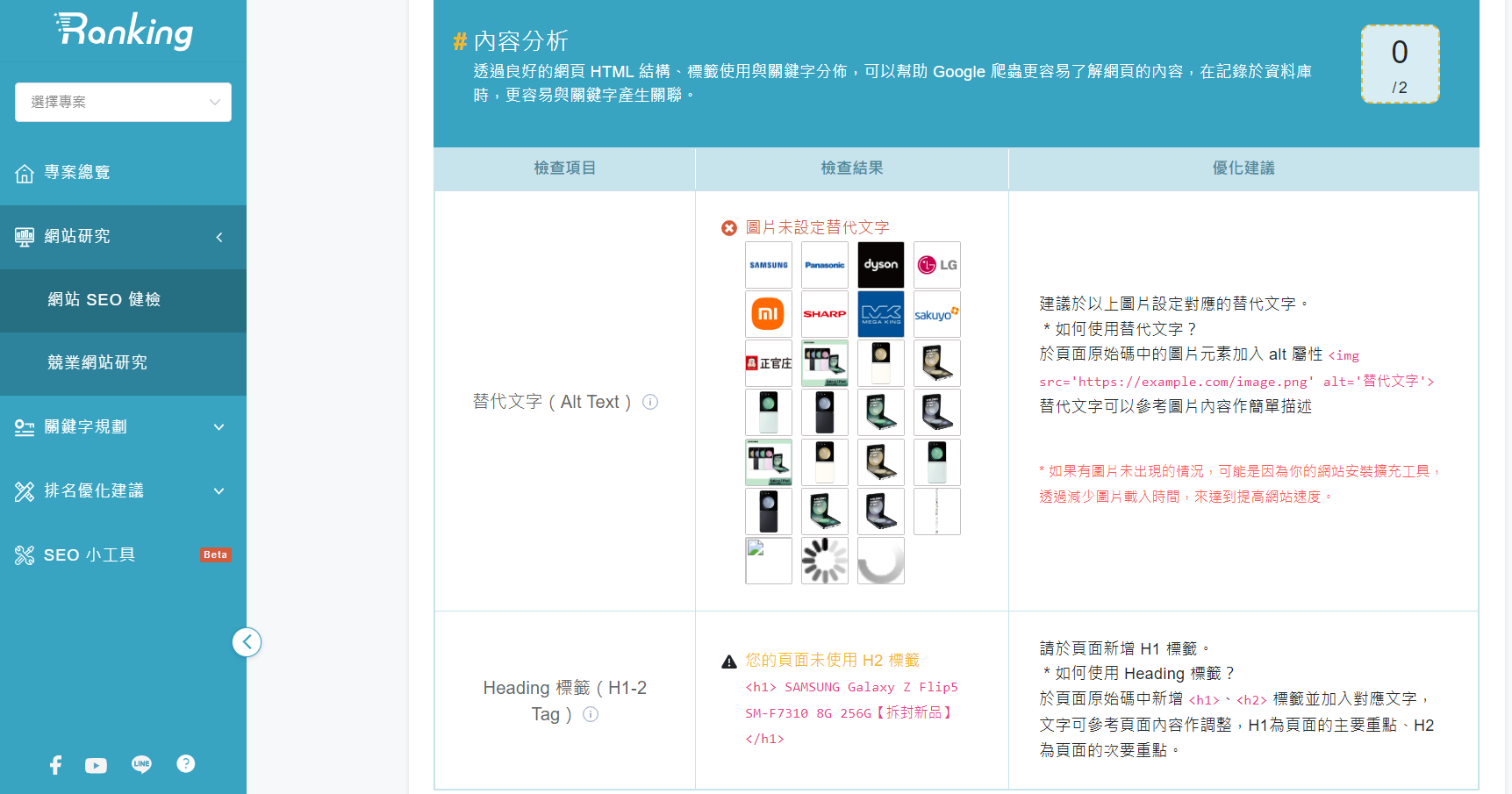Image resolution: width=1512 pixels, height=794 pixels.
Task: Expand the 關鍵字規劃 menu
Action: coord(123,427)
